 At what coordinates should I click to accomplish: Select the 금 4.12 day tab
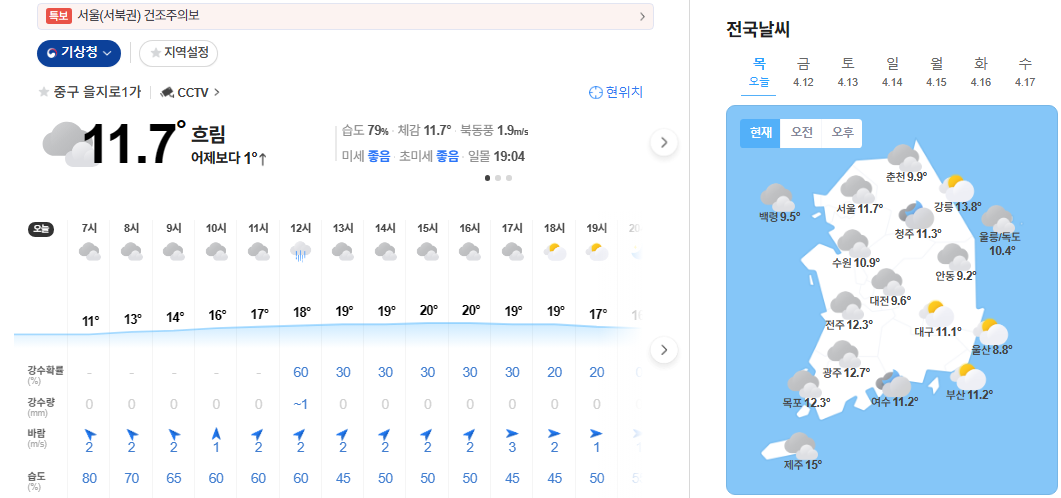click(803, 71)
